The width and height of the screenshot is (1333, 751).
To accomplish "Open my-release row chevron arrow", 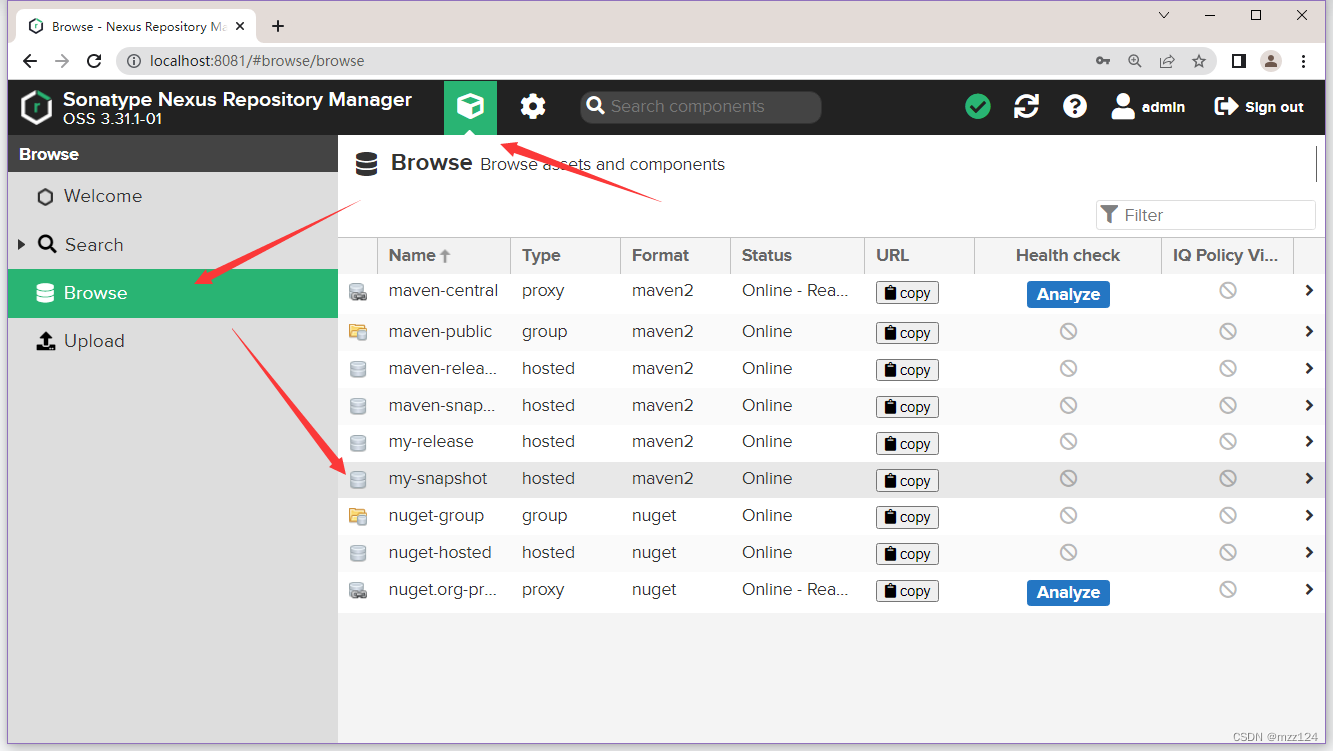I will point(1309,442).
